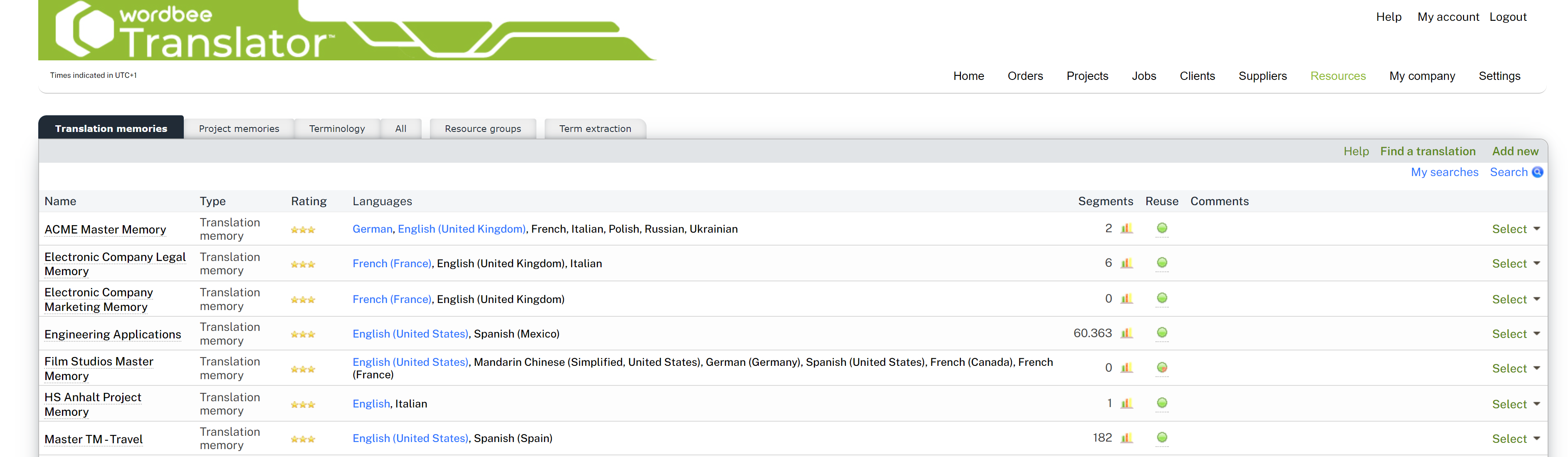Click bar chart icon for HS Anhalt Project Memory
This screenshot has height=457, width=1568.
click(1127, 403)
